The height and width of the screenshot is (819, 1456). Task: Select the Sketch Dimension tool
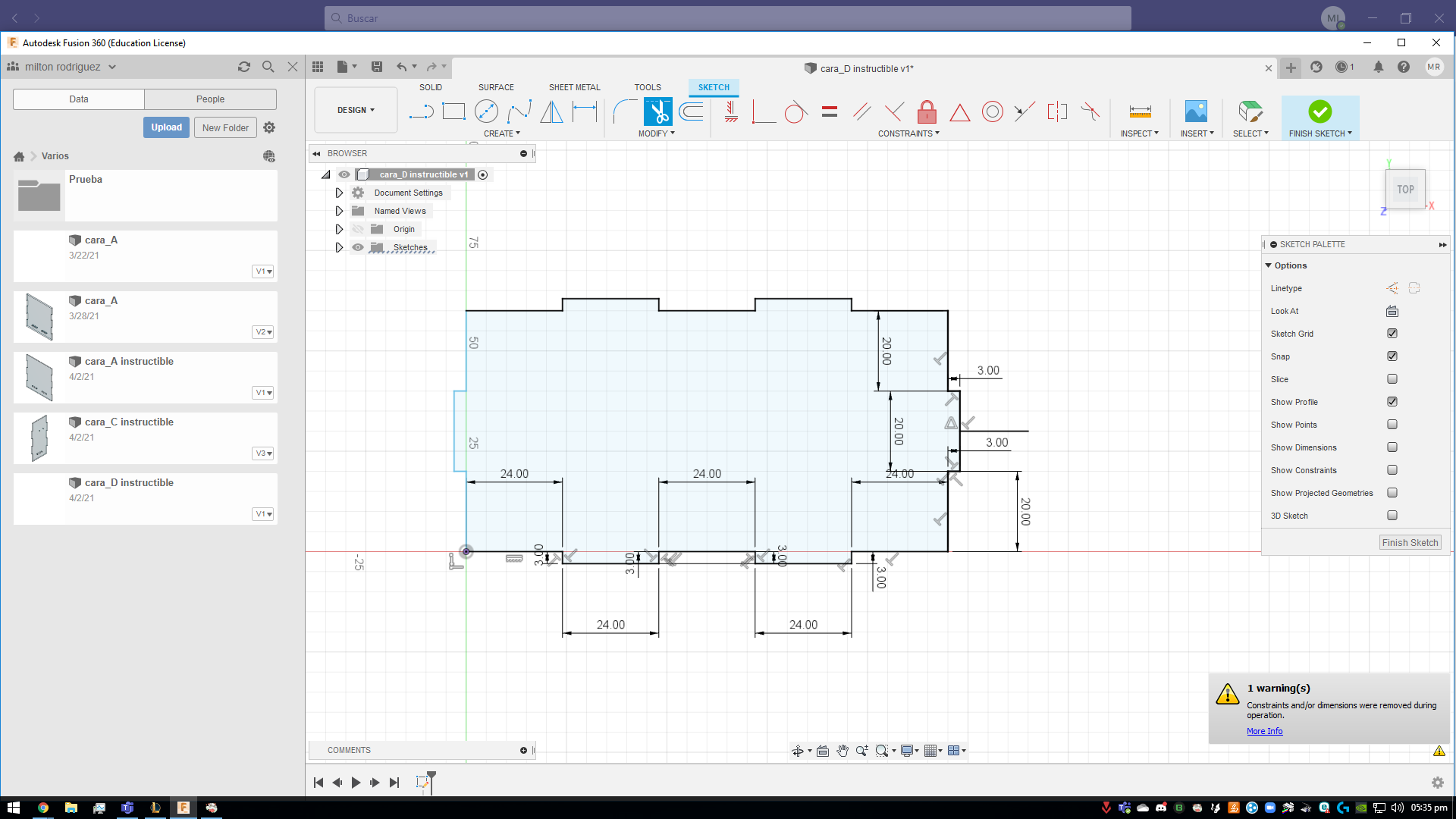pyautogui.click(x=585, y=112)
